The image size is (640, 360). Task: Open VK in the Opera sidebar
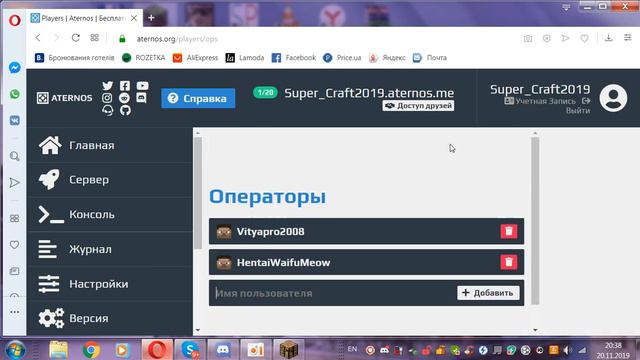coord(15,121)
